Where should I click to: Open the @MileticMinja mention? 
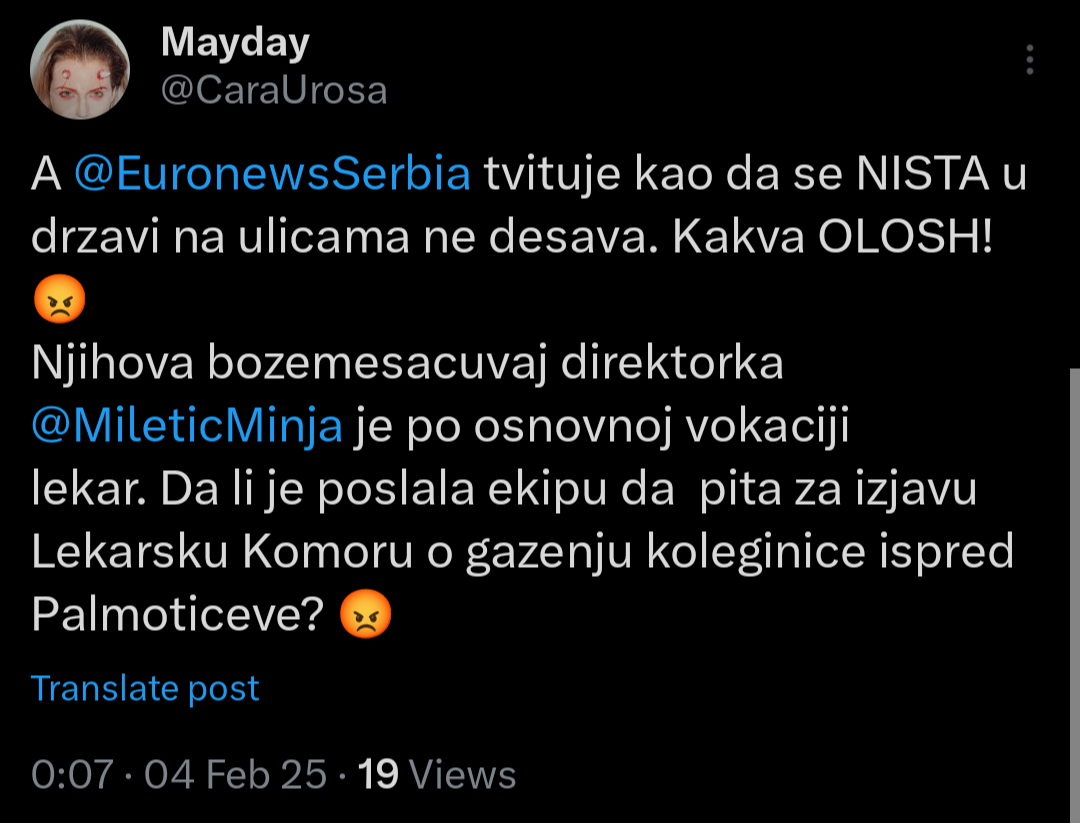pos(188,428)
